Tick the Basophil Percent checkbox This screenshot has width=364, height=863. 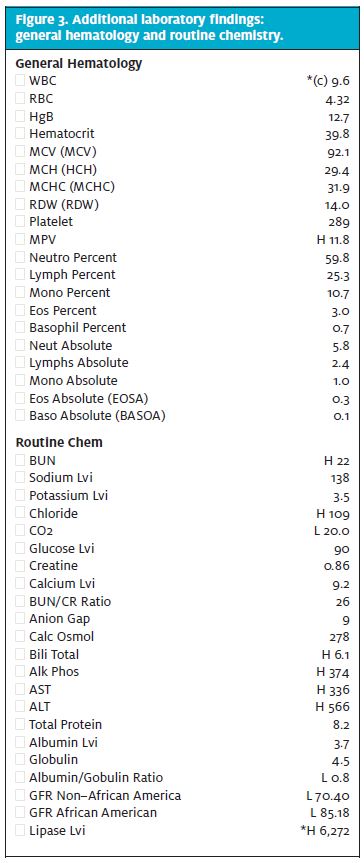(x=20, y=327)
